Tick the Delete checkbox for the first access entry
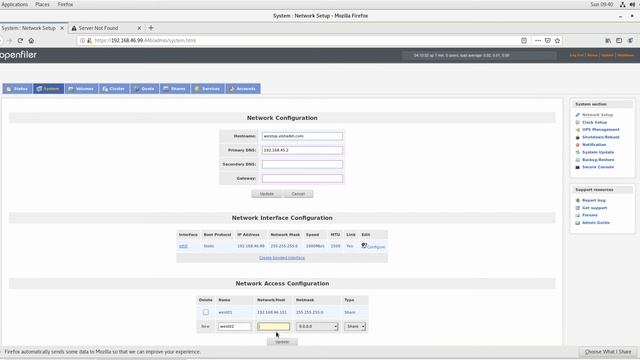The height and width of the screenshot is (360, 640). [x=206, y=312]
